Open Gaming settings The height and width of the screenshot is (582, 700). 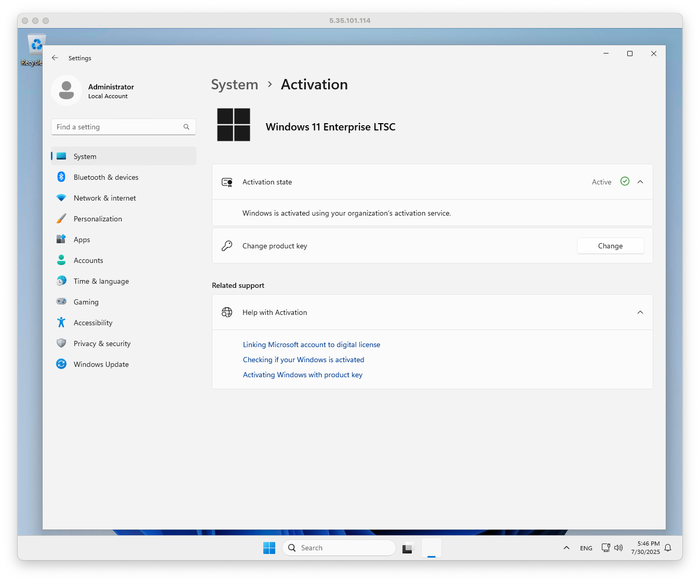tap(86, 302)
